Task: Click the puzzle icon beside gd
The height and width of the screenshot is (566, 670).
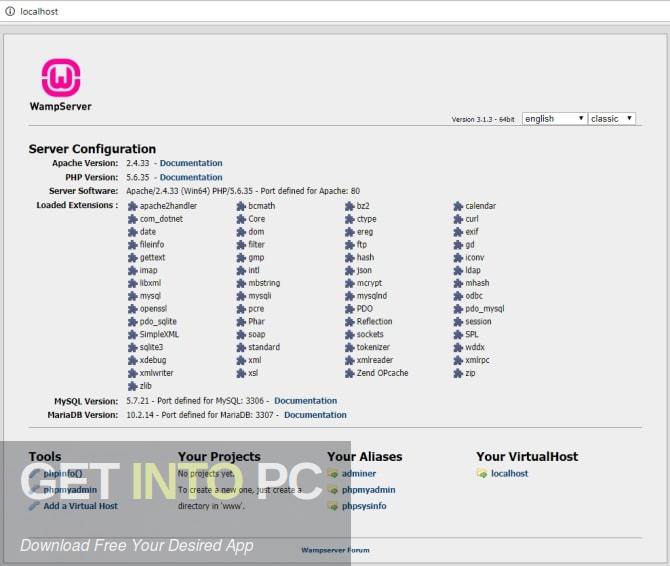Action: pyautogui.click(x=458, y=245)
